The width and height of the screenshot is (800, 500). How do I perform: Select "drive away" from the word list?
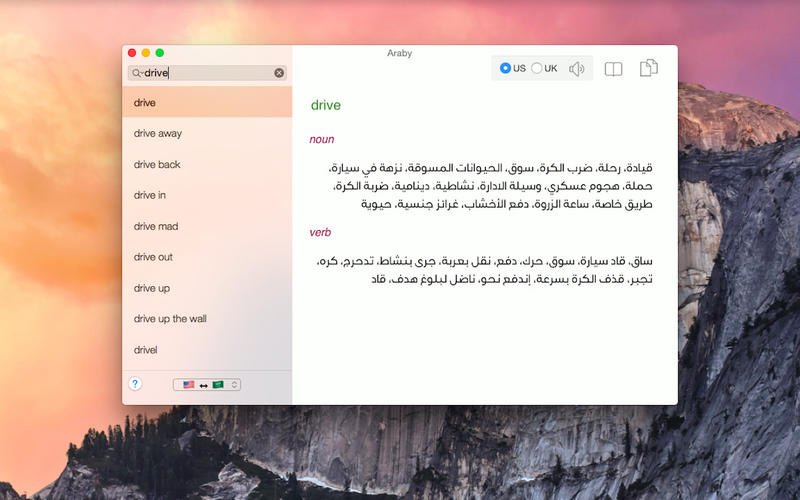pyautogui.click(x=158, y=133)
